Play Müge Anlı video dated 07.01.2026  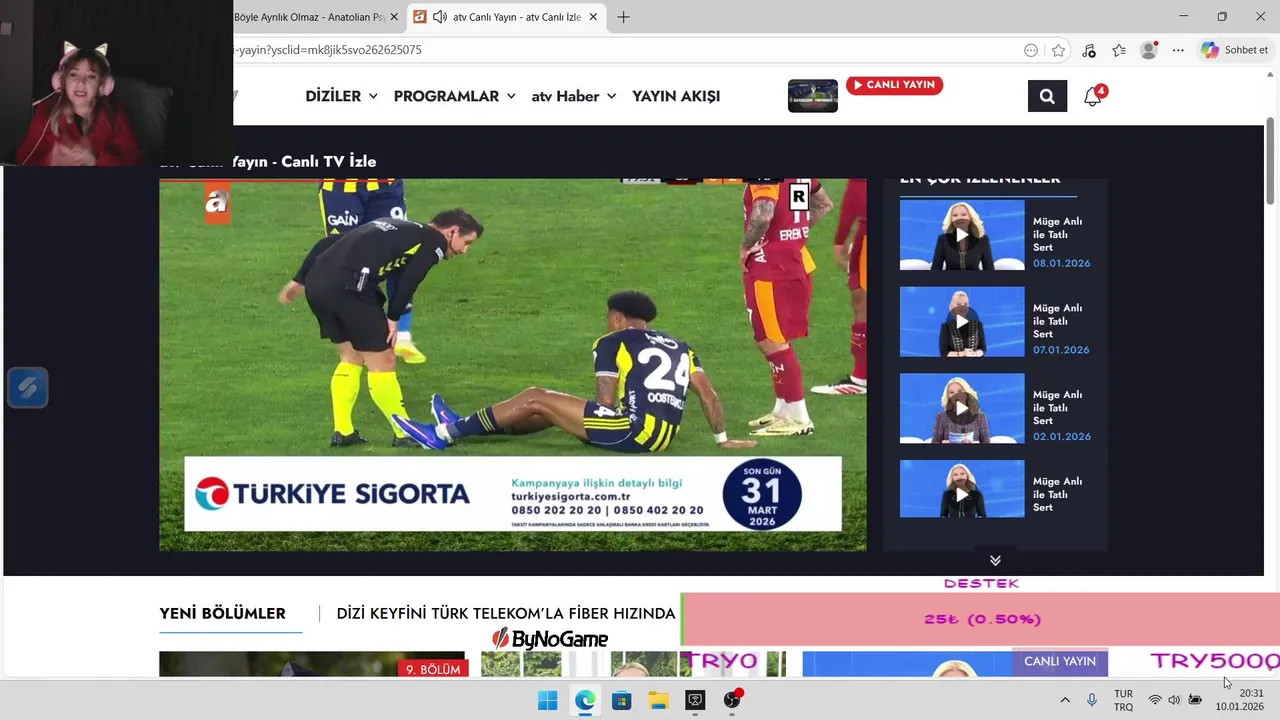(x=962, y=322)
